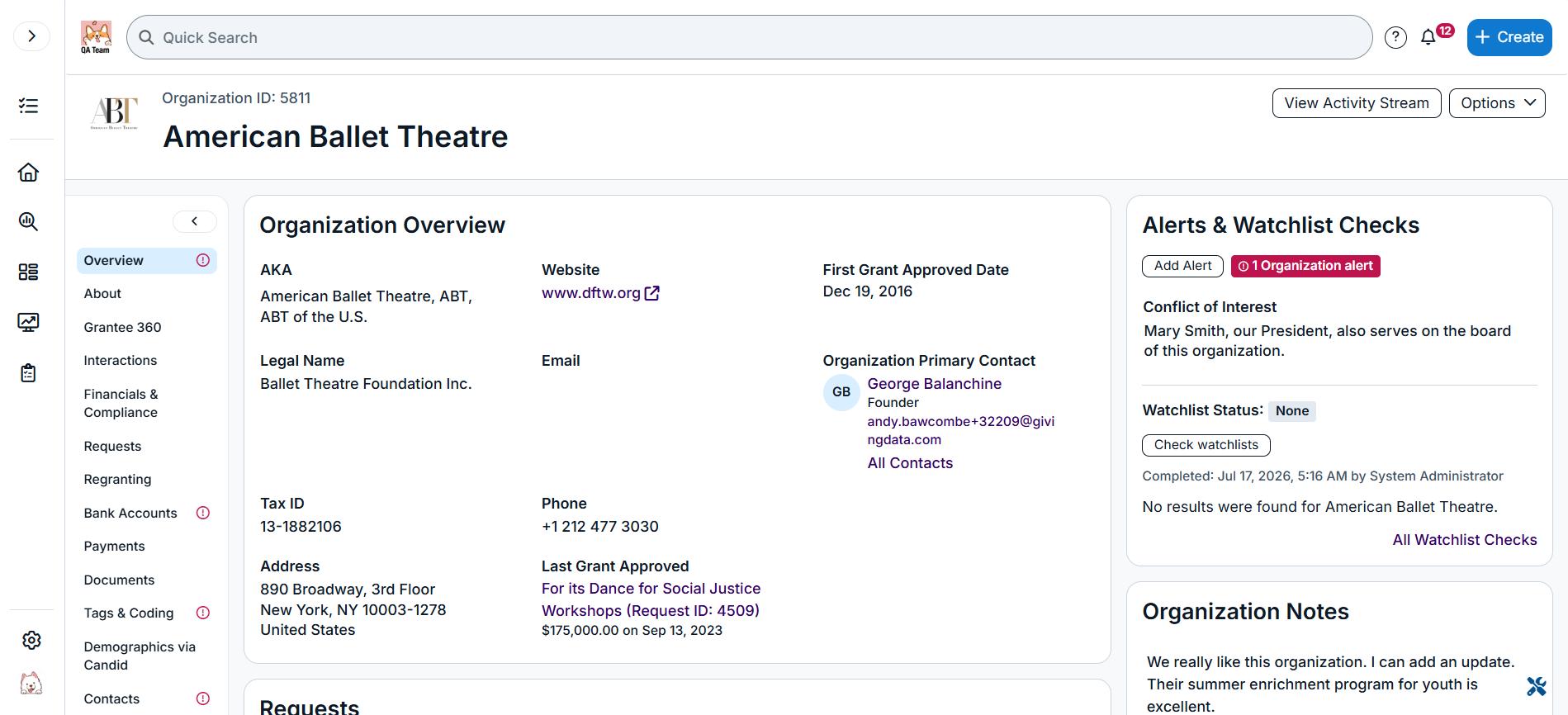The height and width of the screenshot is (715, 1568).
Task: Open the user avatar at rail bottom
Action: (31, 684)
